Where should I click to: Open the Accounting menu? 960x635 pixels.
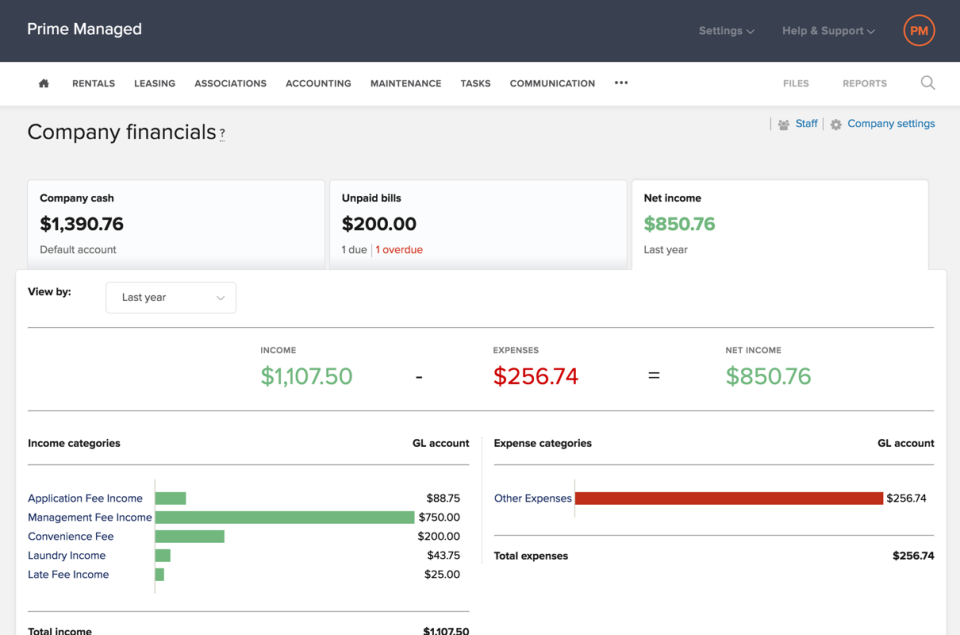coord(318,83)
